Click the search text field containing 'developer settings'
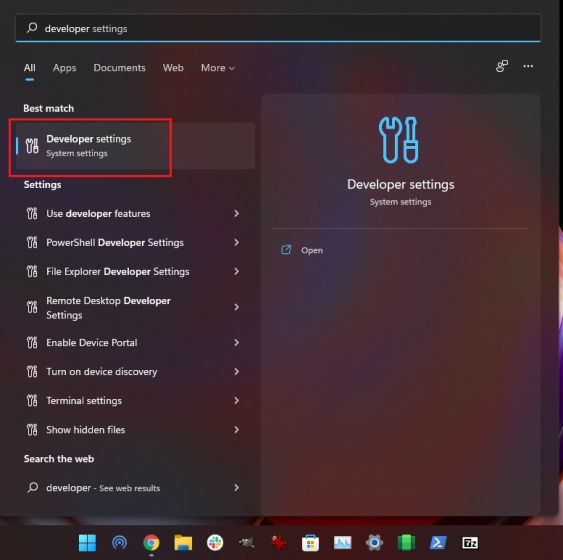 pos(278,28)
